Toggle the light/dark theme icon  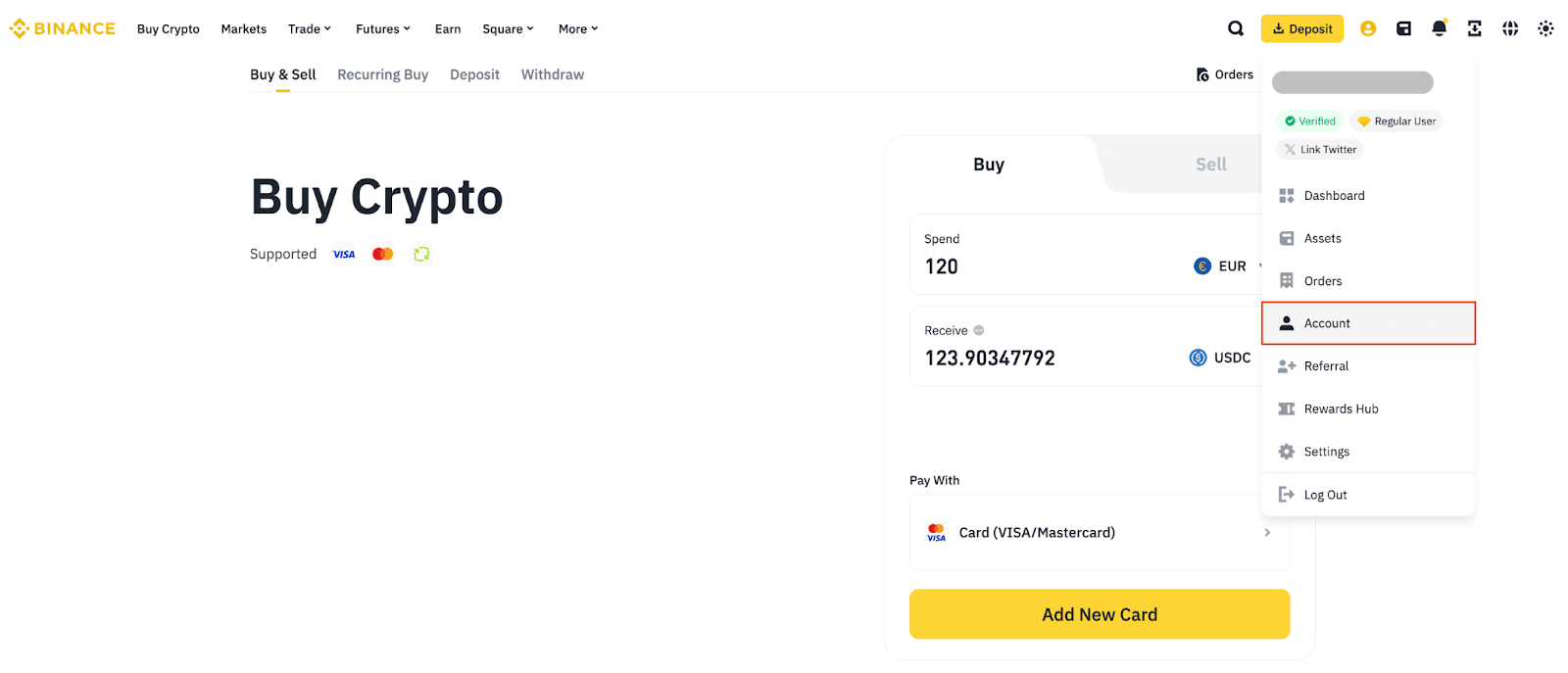pyautogui.click(x=1545, y=28)
